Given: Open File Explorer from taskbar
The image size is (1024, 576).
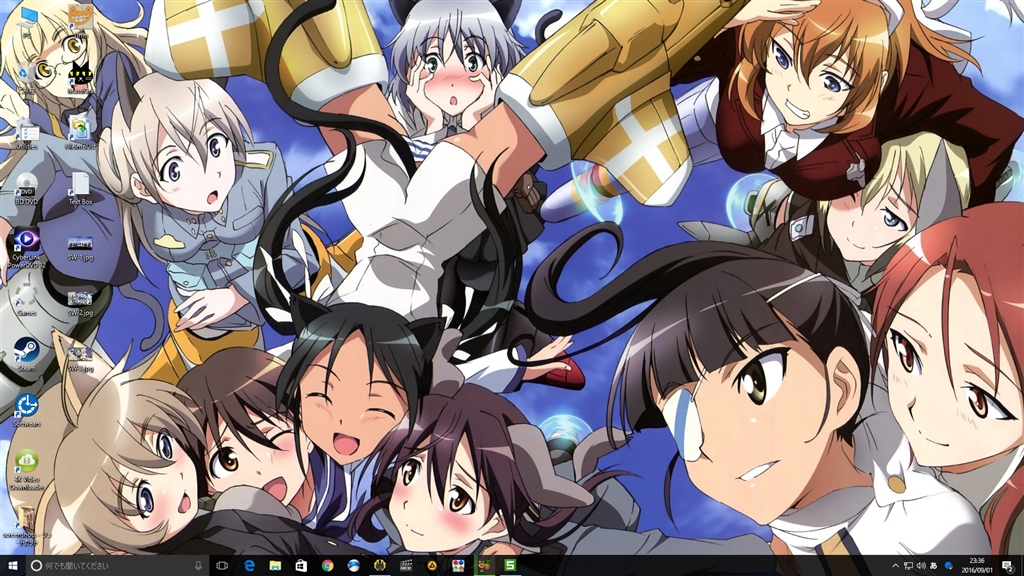Looking at the screenshot, I should pyautogui.click(x=275, y=566).
